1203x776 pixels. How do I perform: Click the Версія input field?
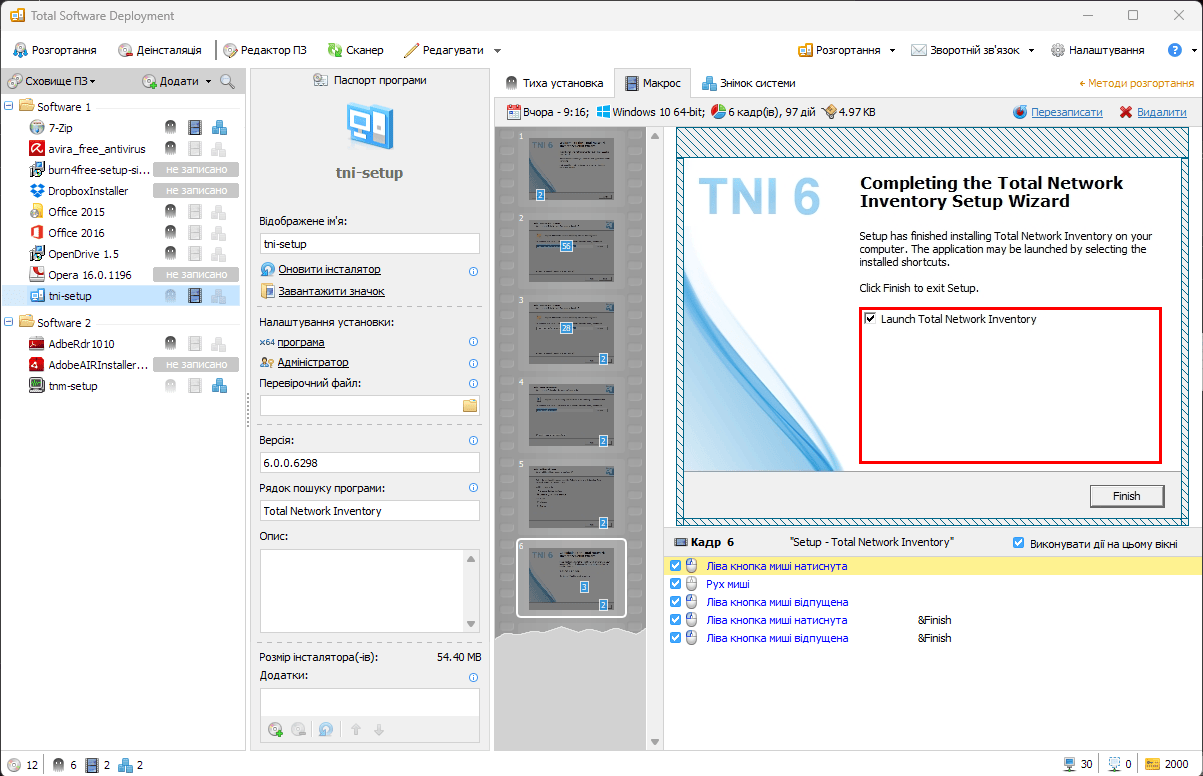point(369,463)
